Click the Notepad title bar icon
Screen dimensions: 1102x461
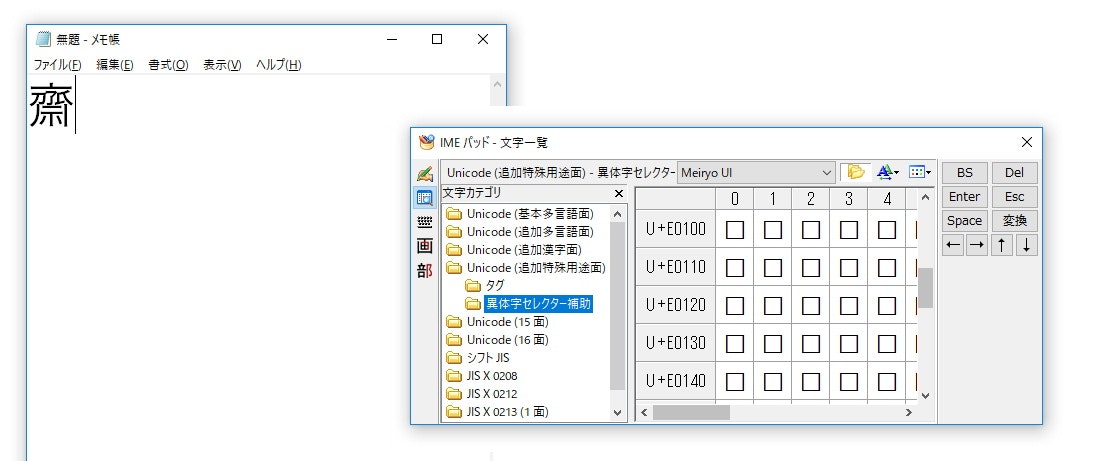click(x=44, y=39)
